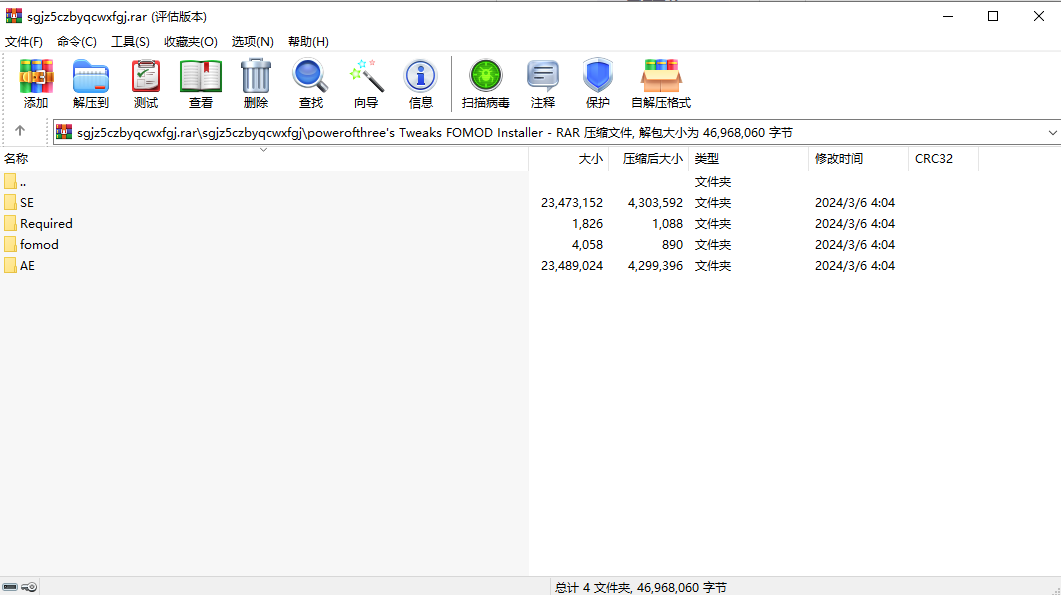Open the 命令(C) menu
Screen dimensions: 1061x595
(x=76, y=41)
